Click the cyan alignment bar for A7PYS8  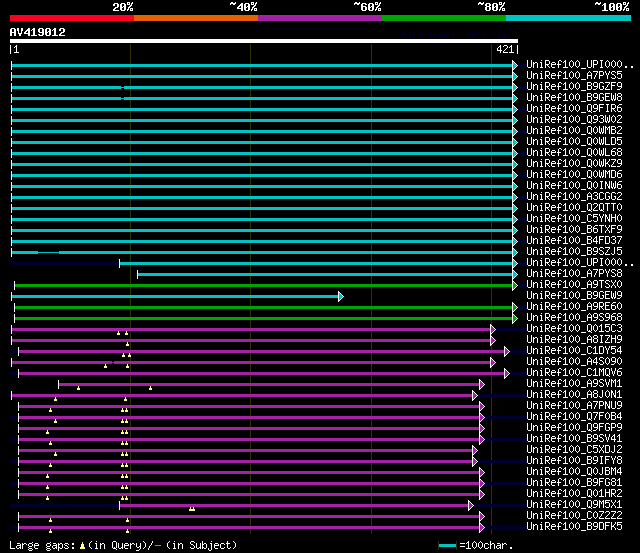click(x=325, y=275)
